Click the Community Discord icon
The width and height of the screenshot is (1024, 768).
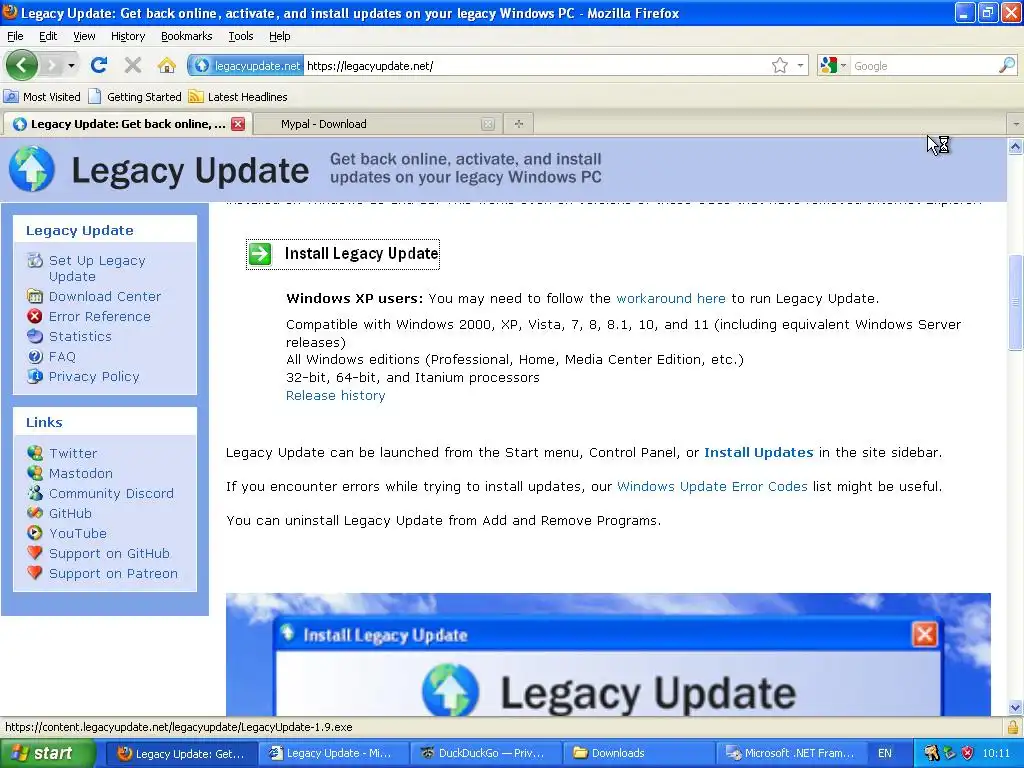35,493
